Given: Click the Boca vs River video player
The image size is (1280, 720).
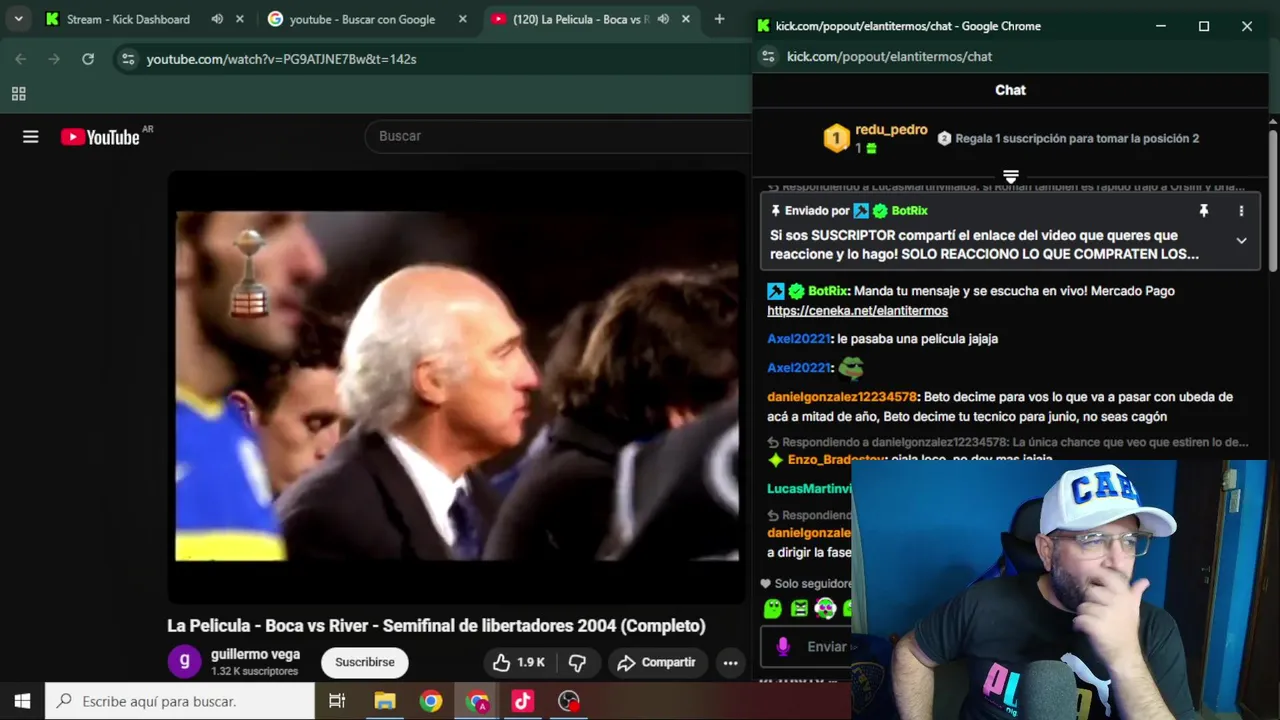Looking at the screenshot, I should [x=457, y=386].
